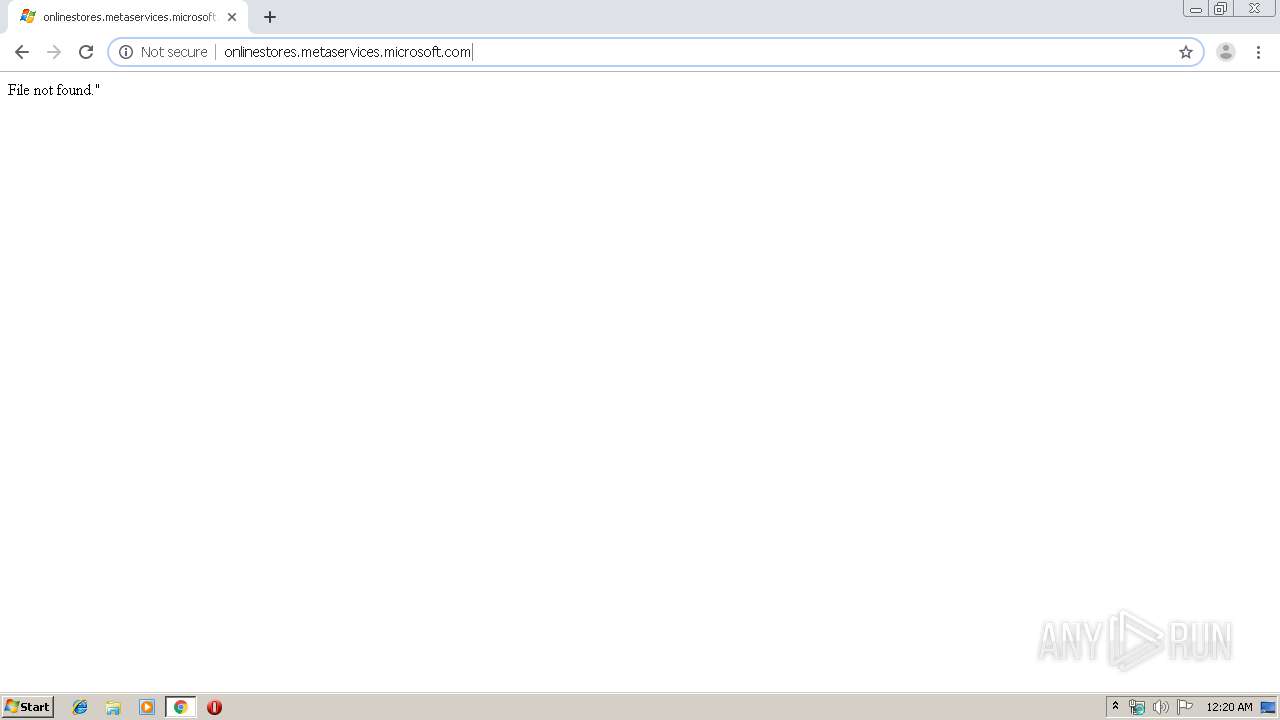Open the media player taskbar icon

(147, 707)
